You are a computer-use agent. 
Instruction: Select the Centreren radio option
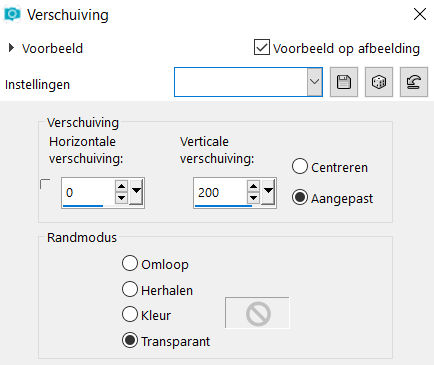[x=300, y=166]
